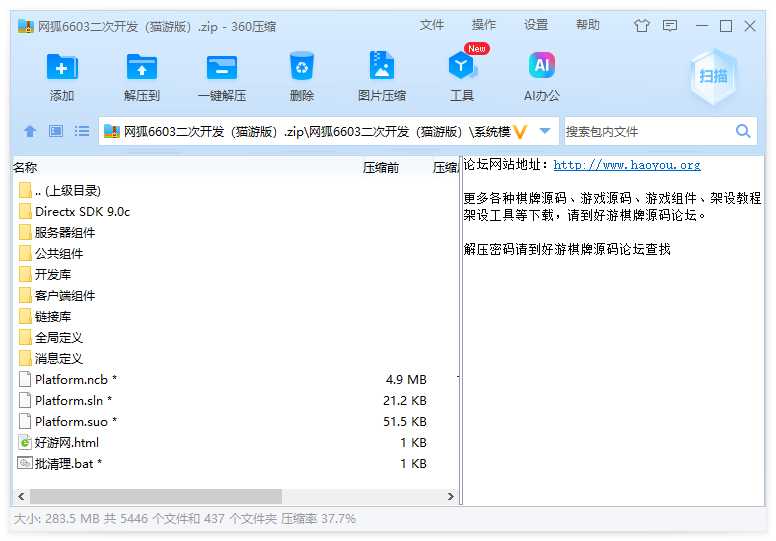Open the address bar path dropdown arrow
The image size is (776, 541).
[x=545, y=131]
